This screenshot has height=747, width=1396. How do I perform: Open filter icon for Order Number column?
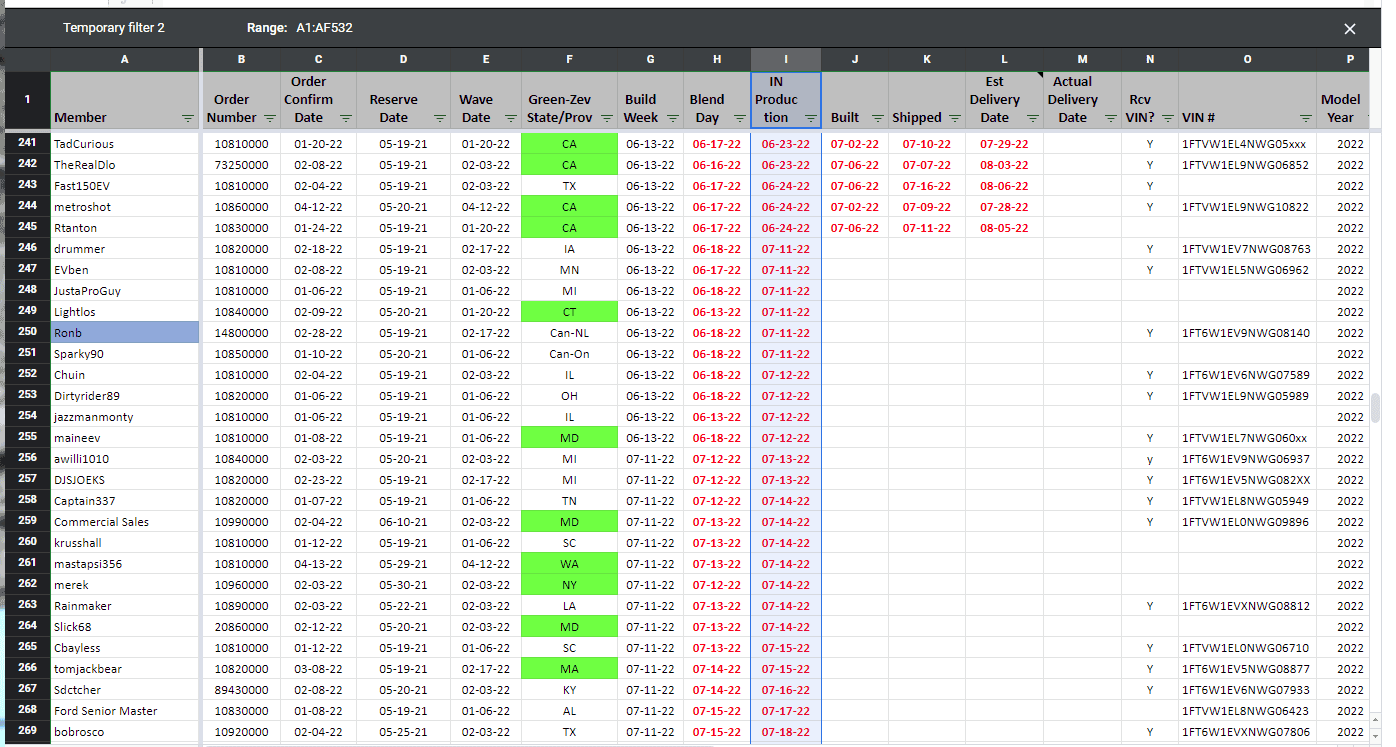click(x=269, y=118)
